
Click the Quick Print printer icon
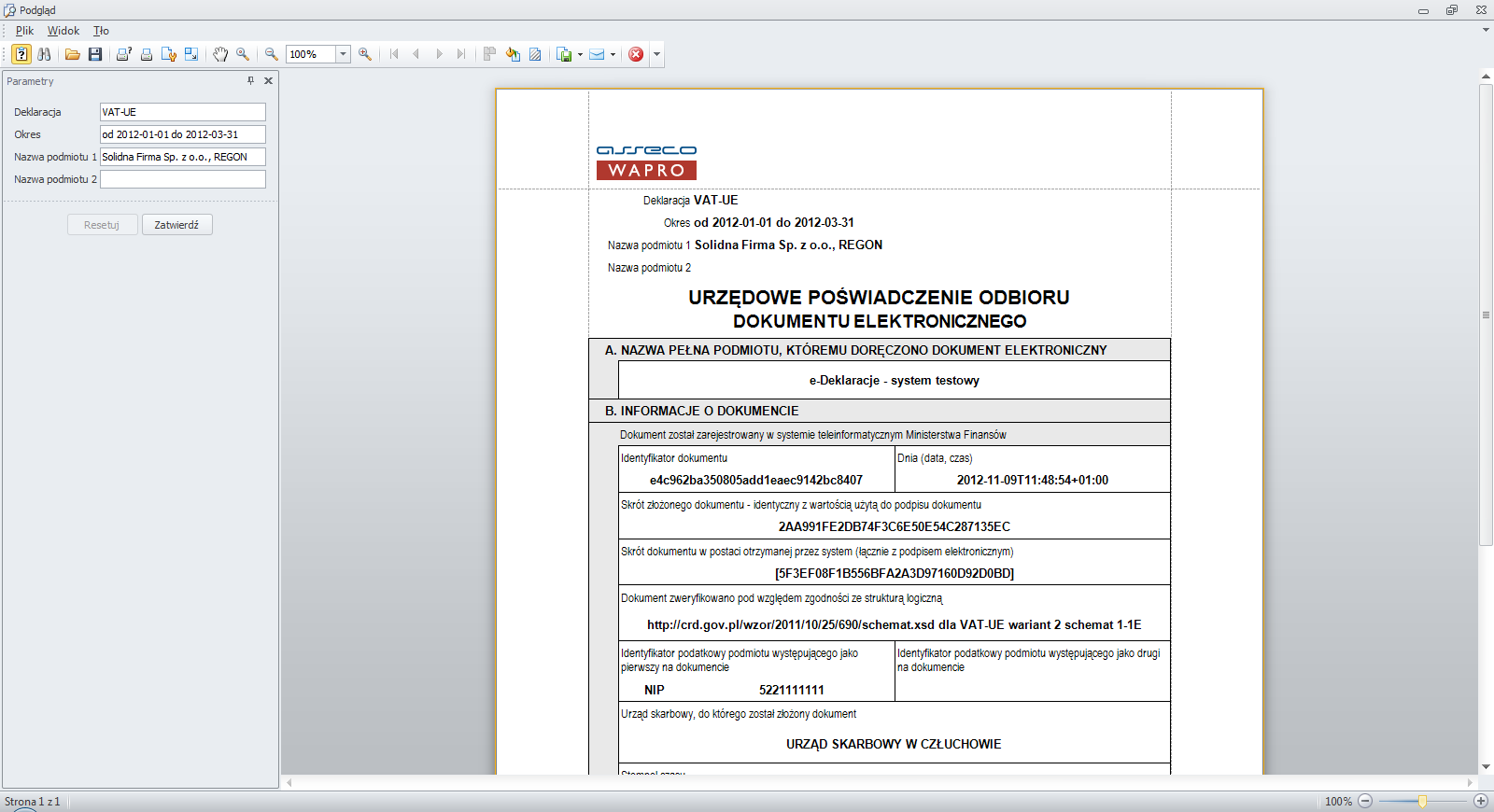[x=147, y=54]
